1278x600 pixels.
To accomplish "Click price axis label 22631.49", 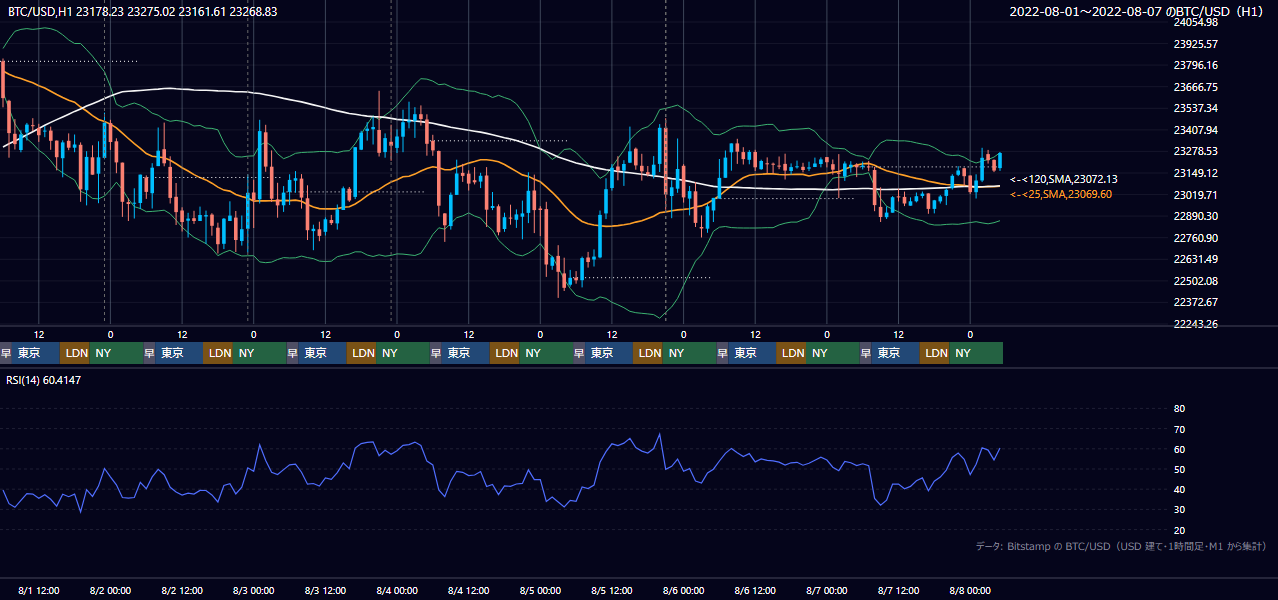I will (x=1195, y=259).
